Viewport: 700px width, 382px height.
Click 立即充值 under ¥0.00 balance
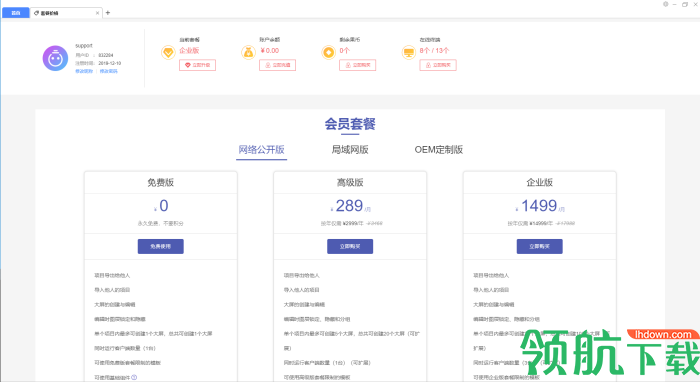(x=277, y=65)
